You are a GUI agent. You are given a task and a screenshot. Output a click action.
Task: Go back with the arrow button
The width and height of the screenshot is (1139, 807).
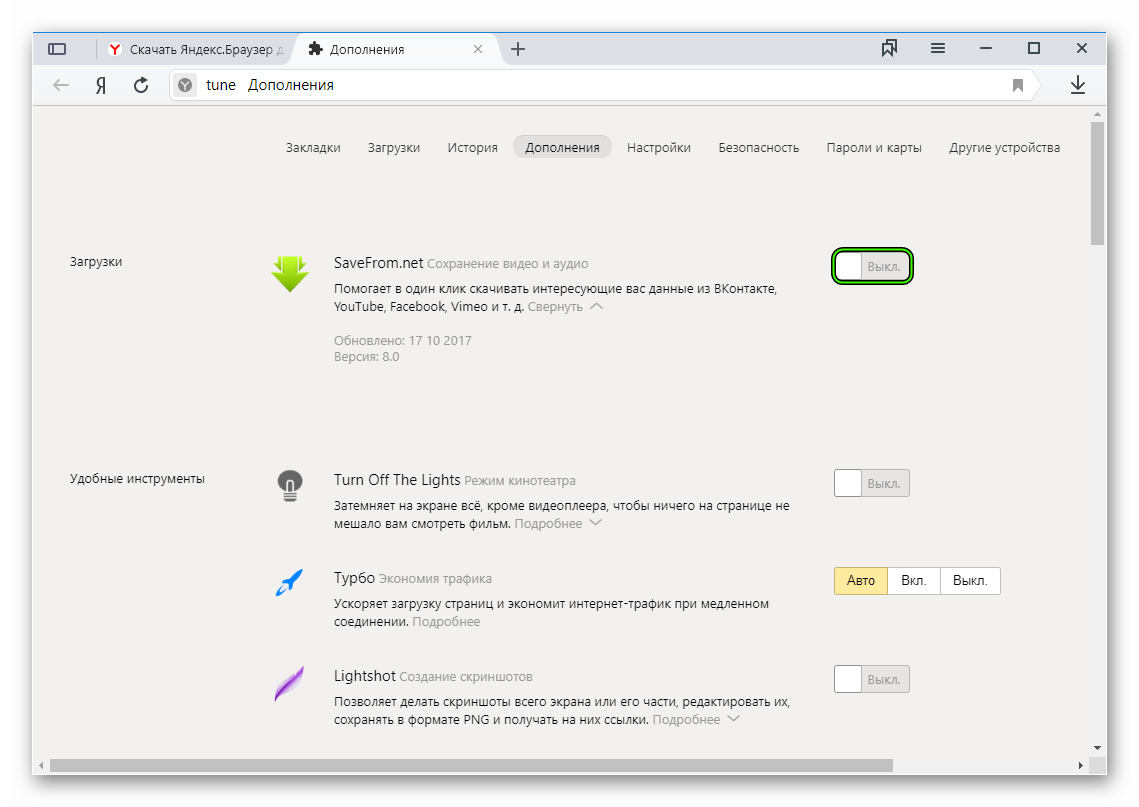pyautogui.click(x=61, y=85)
